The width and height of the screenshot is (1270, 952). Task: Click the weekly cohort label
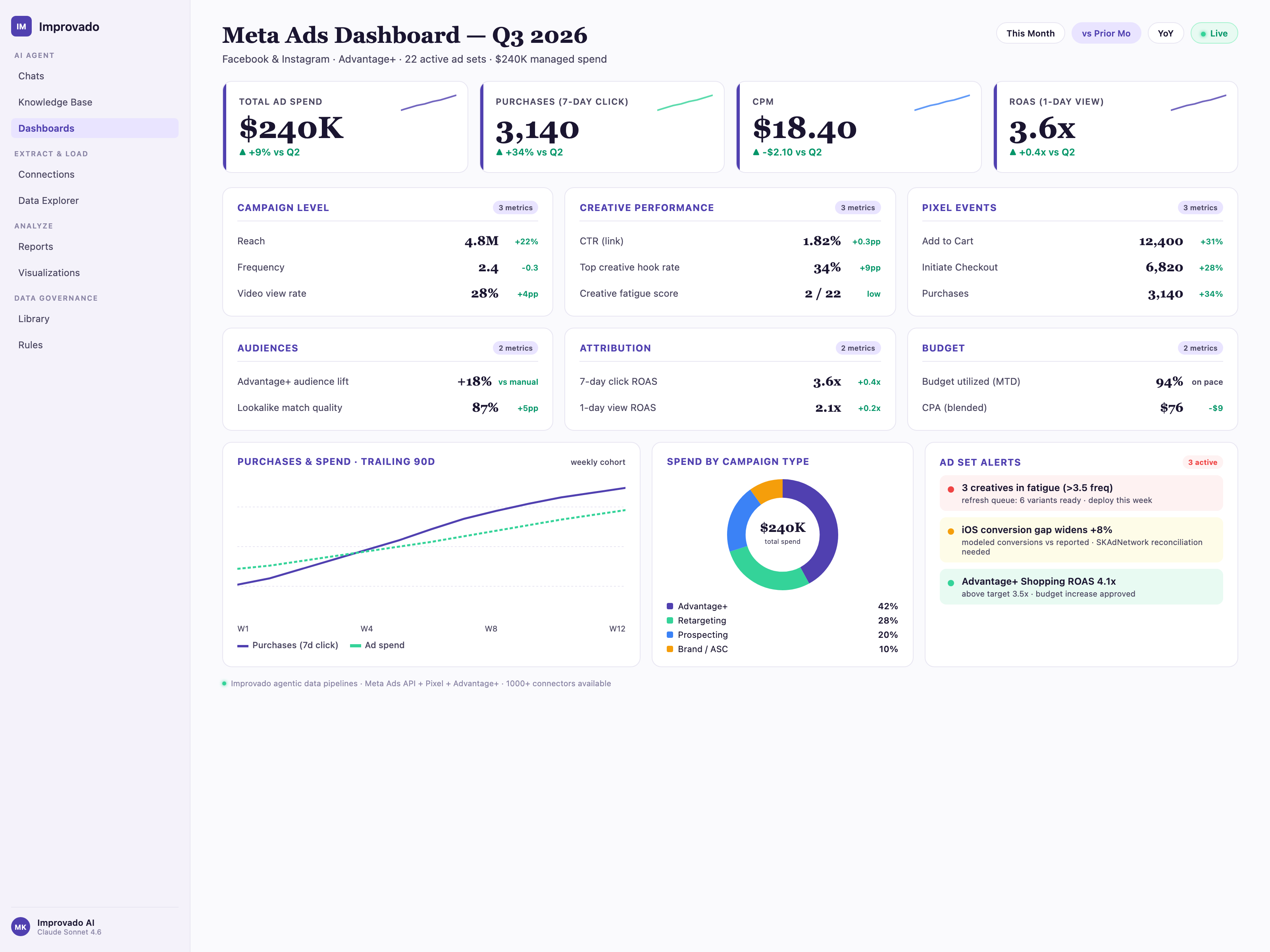click(598, 462)
